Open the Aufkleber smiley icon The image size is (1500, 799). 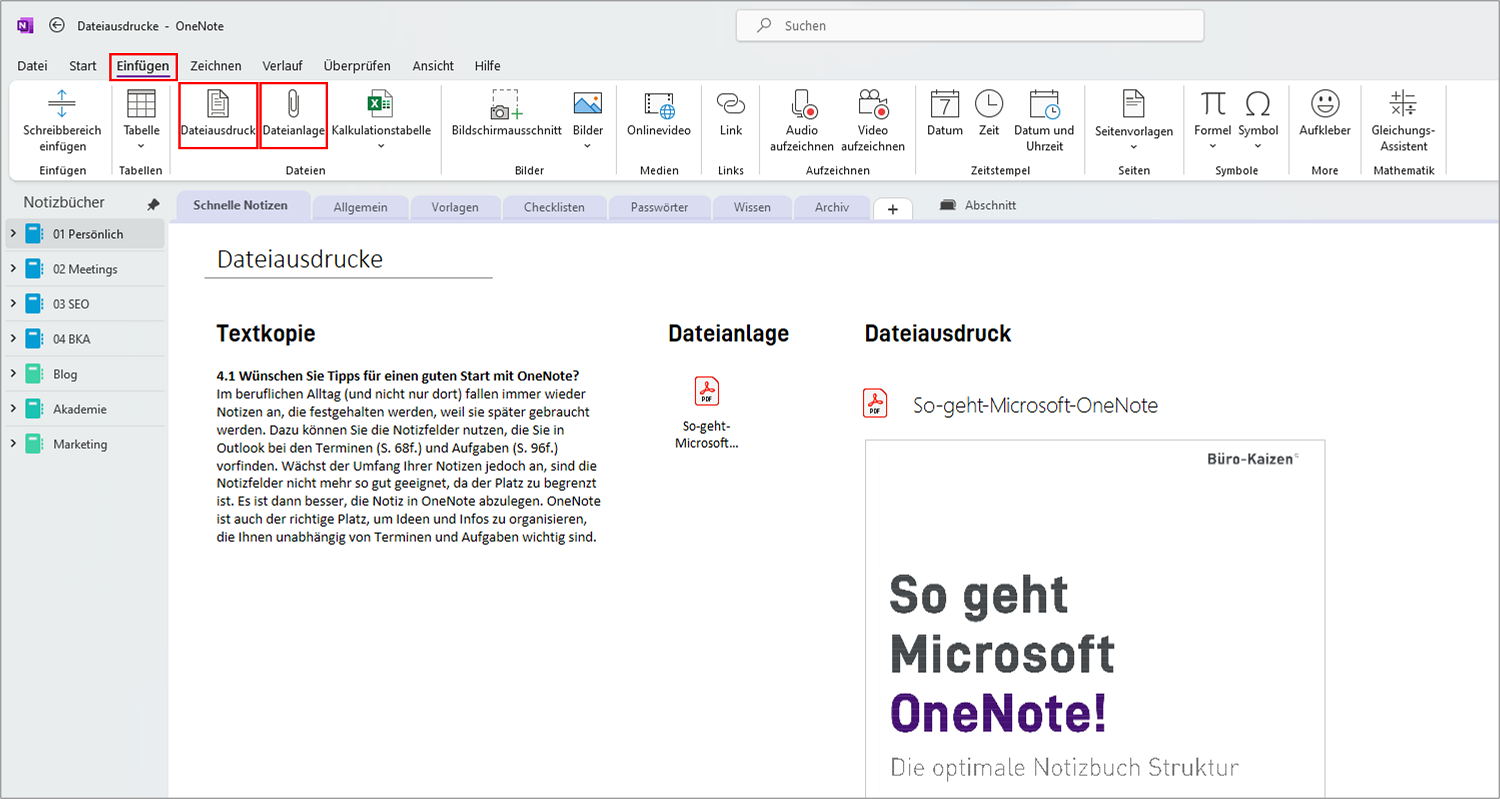[x=1325, y=104]
